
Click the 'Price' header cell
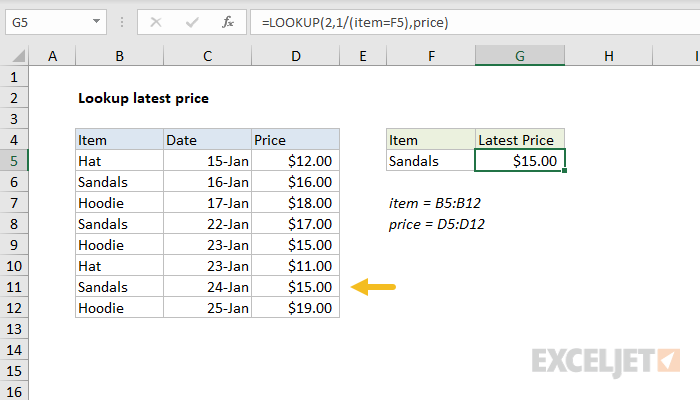click(296, 140)
